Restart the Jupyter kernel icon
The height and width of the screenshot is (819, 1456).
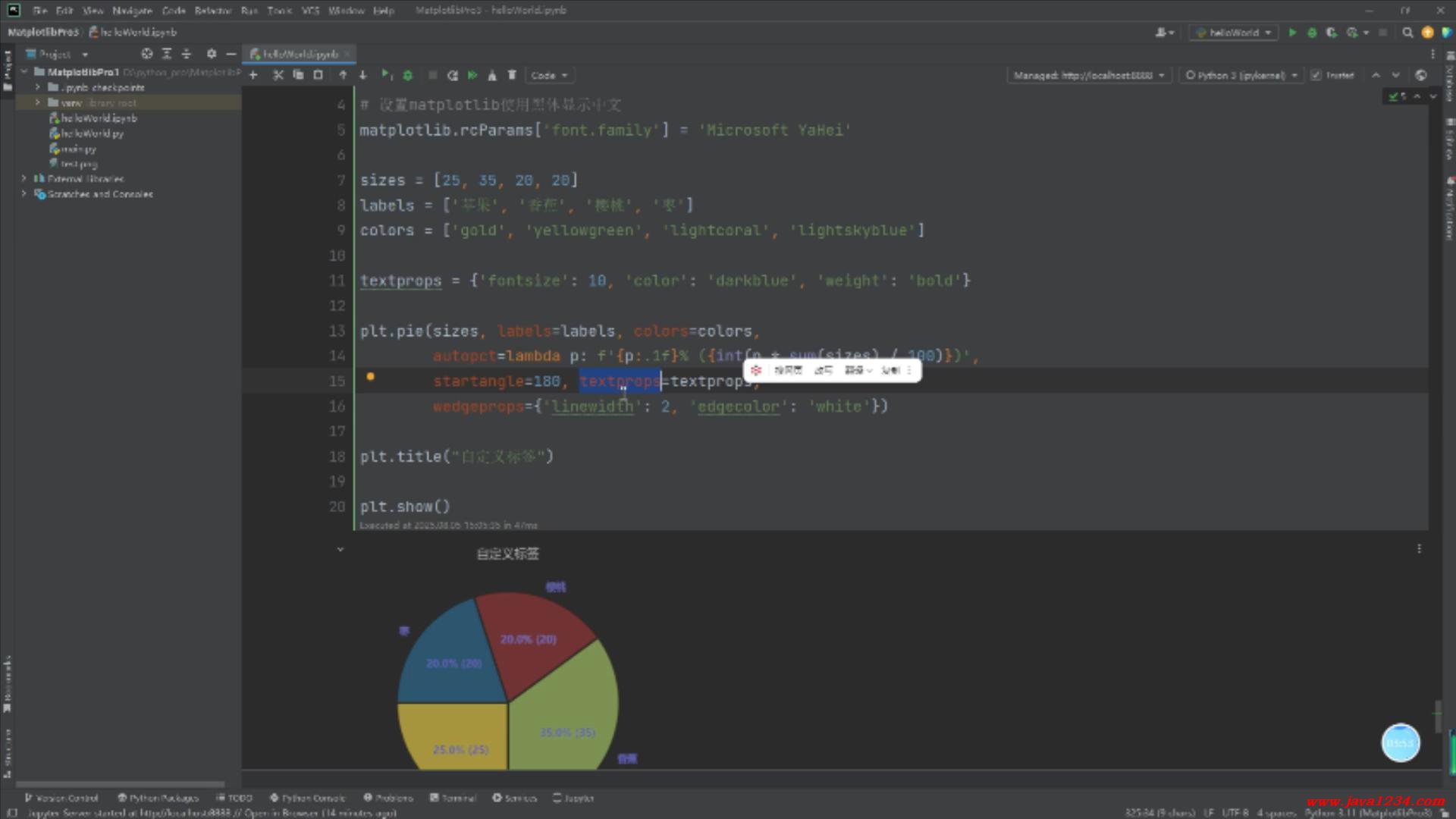click(453, 75)
